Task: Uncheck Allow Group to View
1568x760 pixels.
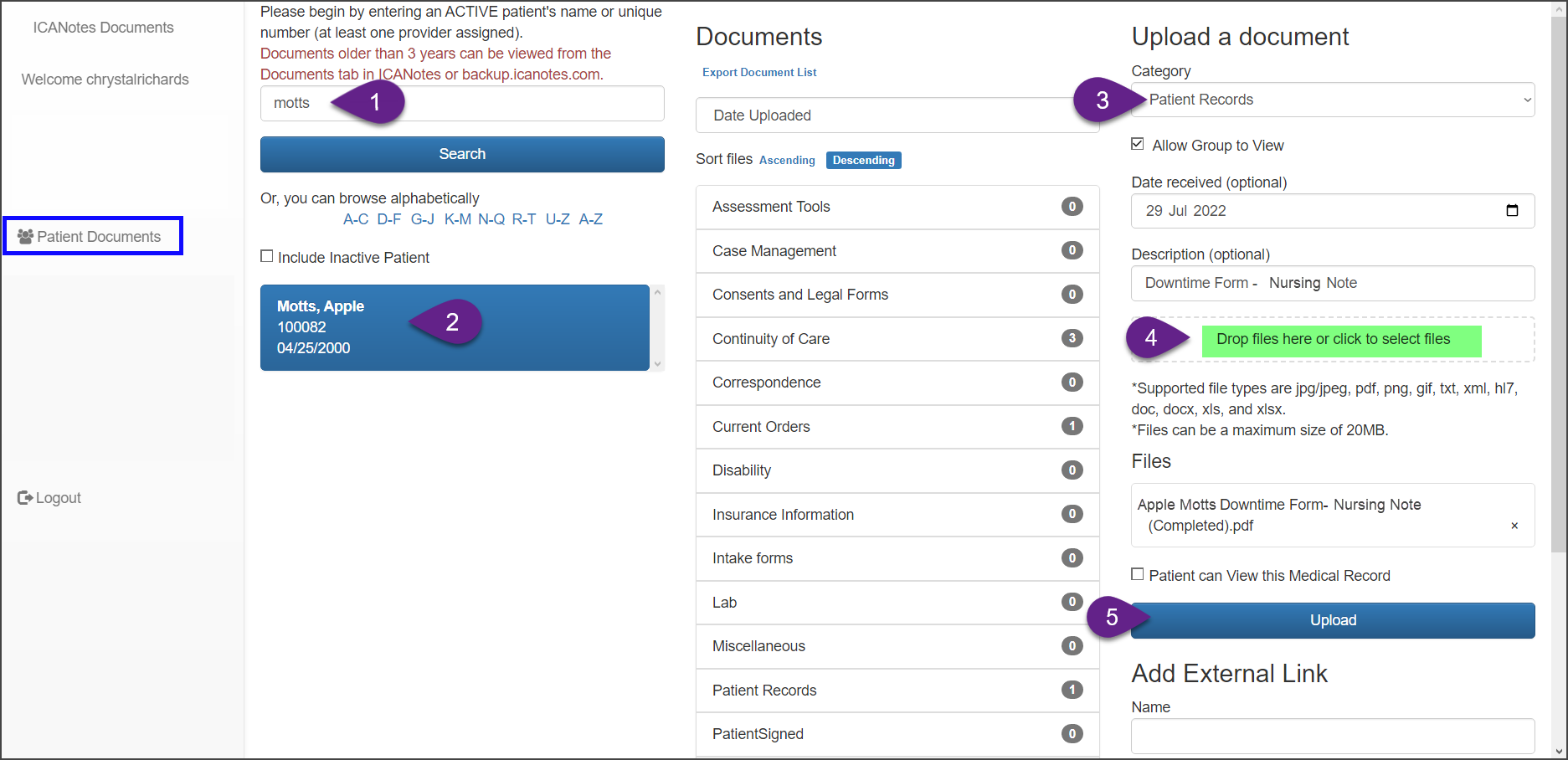Action: [1138, 144]
